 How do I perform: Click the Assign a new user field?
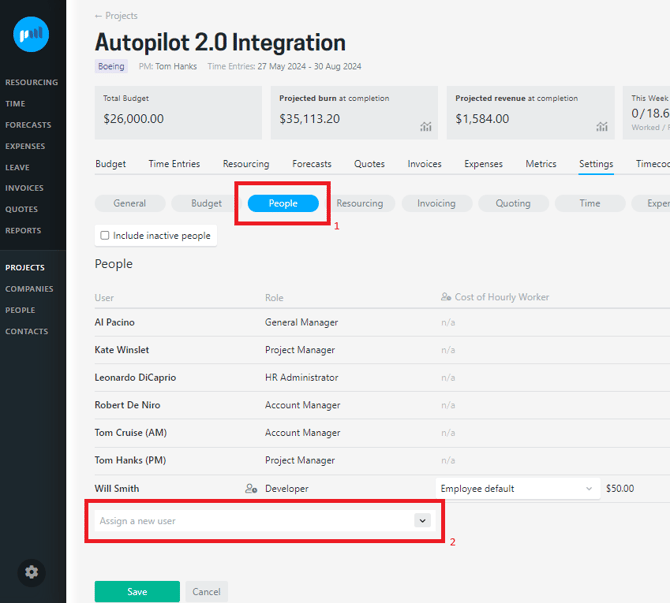(x=264, y=521)
